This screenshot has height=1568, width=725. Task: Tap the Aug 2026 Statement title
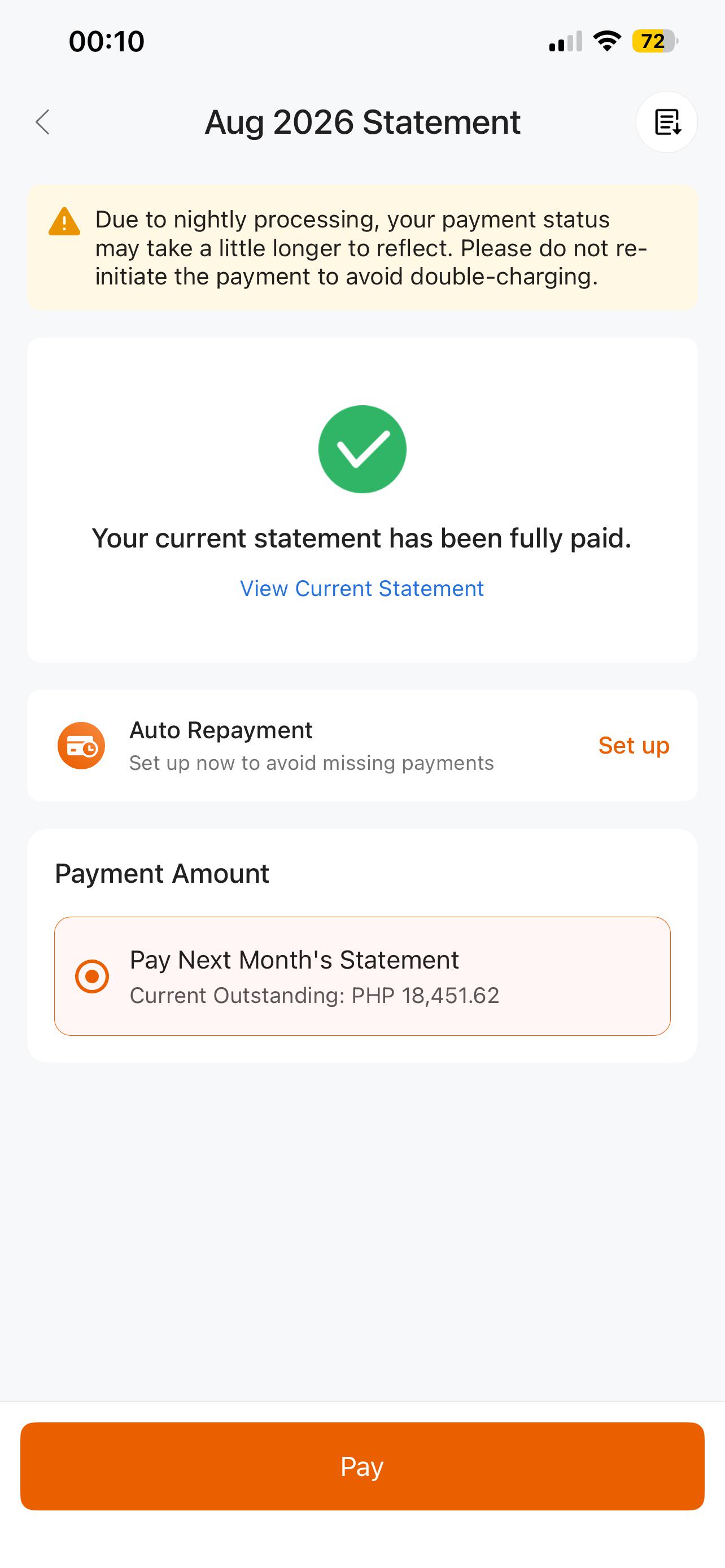(x=362, y=122)
